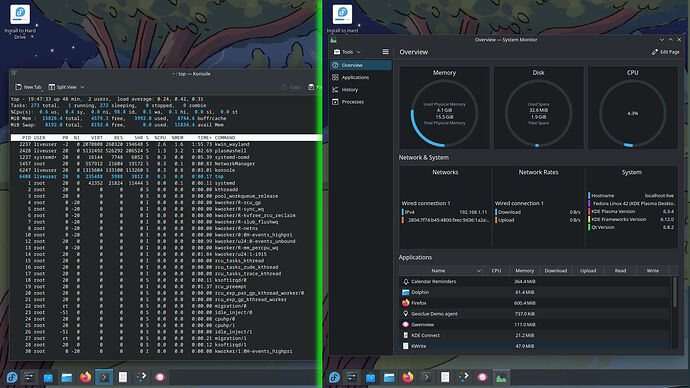This screenshot has height=388, width=690.
Task: Click the Firefox icon in Applications list
Action: [406, 303]
